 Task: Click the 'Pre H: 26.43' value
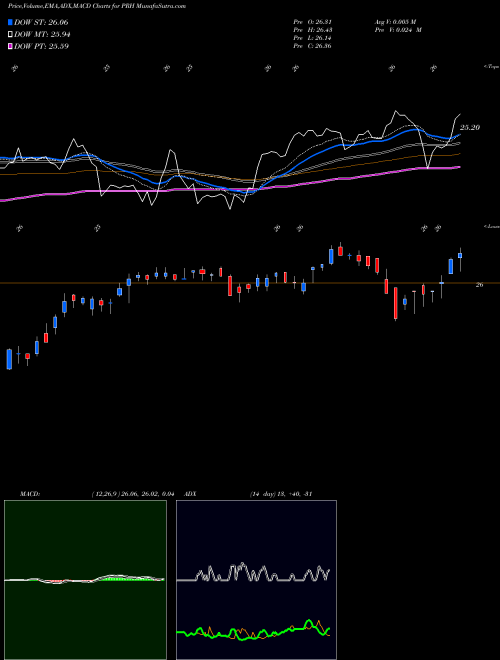313,30
